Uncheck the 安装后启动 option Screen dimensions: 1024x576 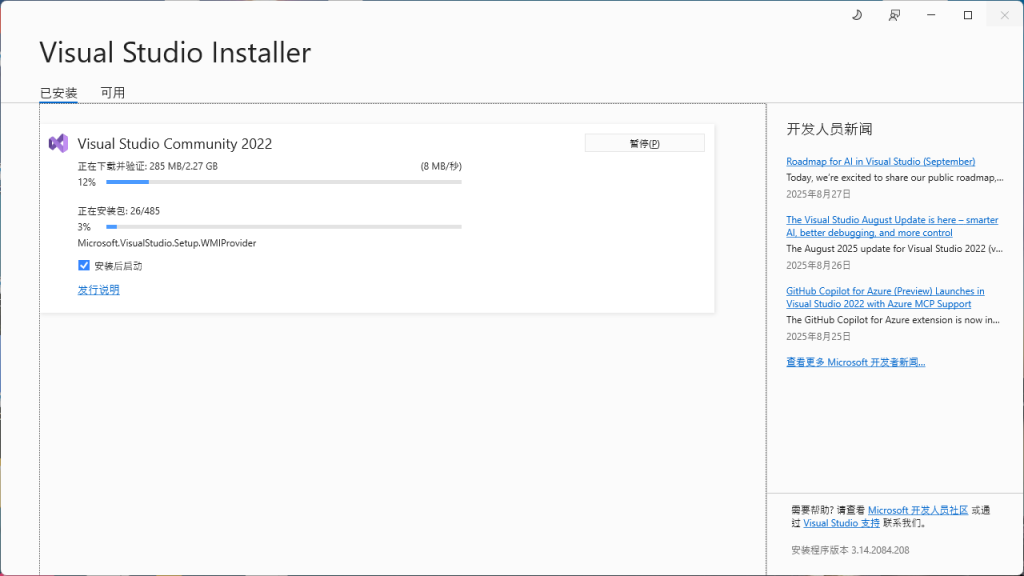(83, 265)
